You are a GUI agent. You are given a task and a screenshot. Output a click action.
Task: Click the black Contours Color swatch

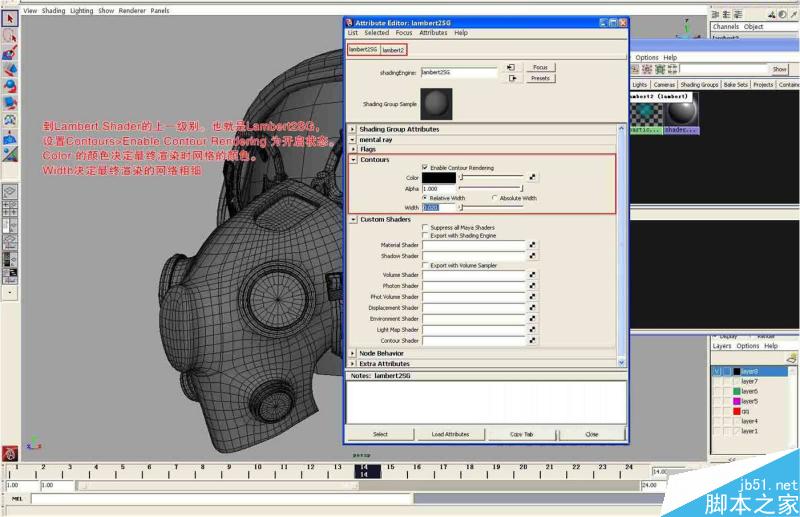pos(438,177)
